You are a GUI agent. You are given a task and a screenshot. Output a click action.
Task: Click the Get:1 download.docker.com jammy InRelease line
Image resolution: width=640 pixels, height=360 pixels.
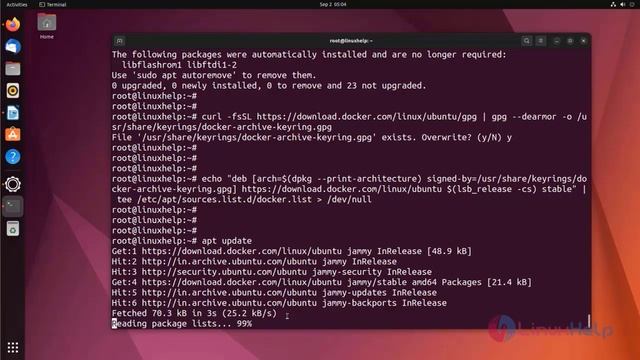point(291,251)
